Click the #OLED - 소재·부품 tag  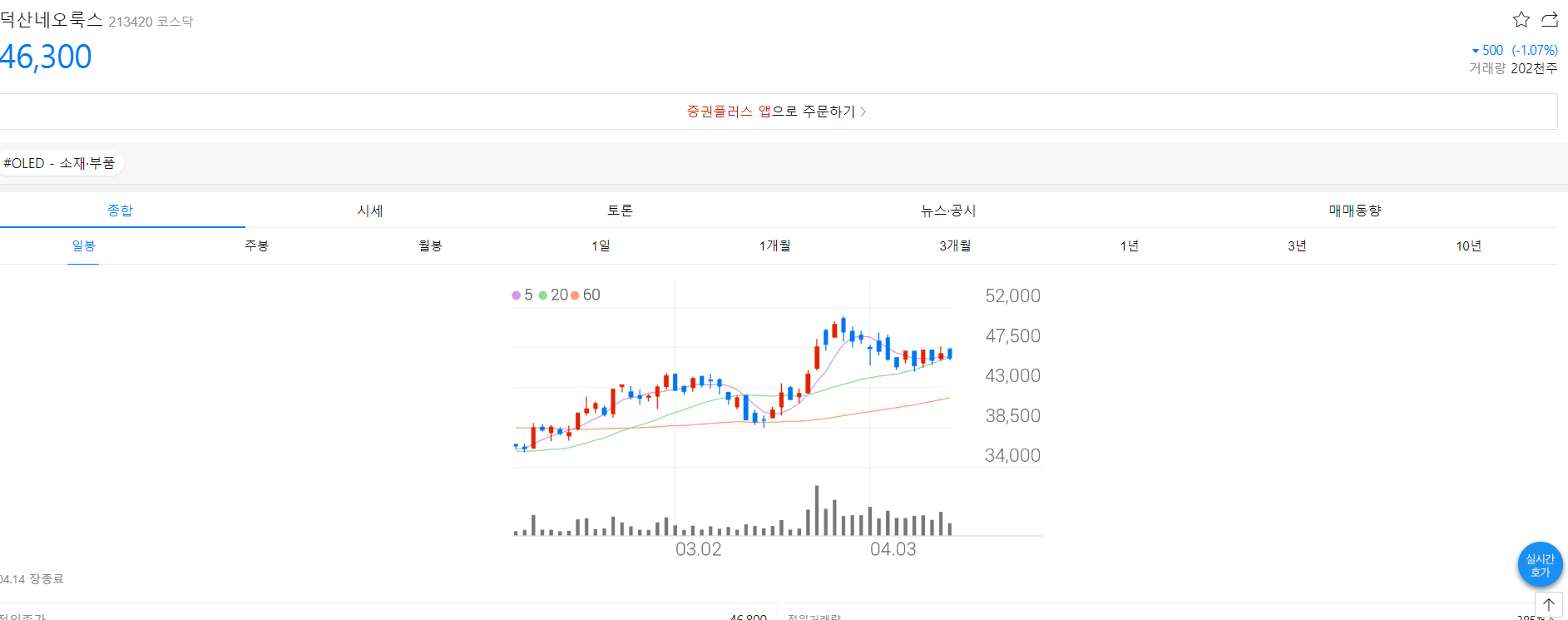(60, 163)
